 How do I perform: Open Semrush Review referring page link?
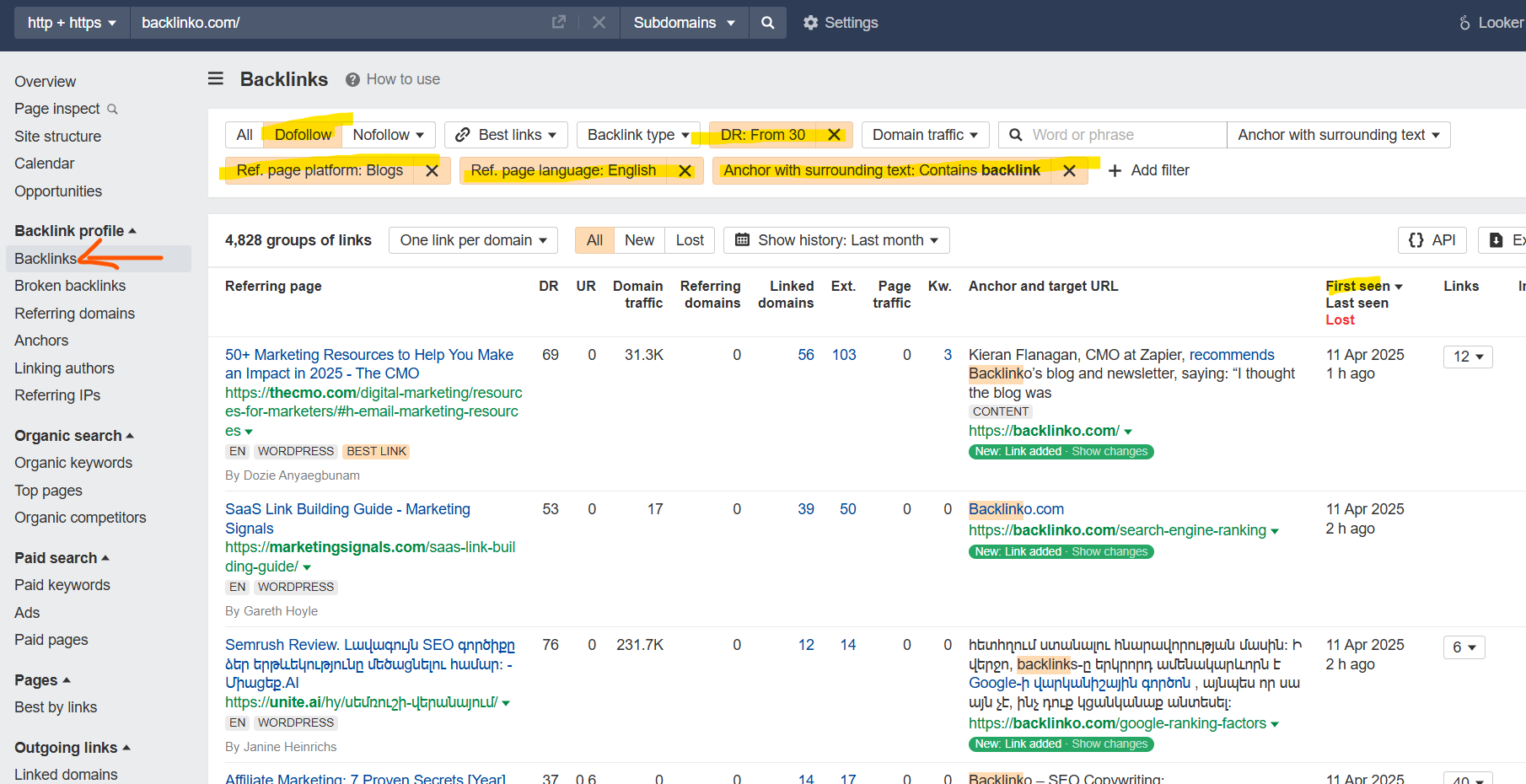click(370, 663)
